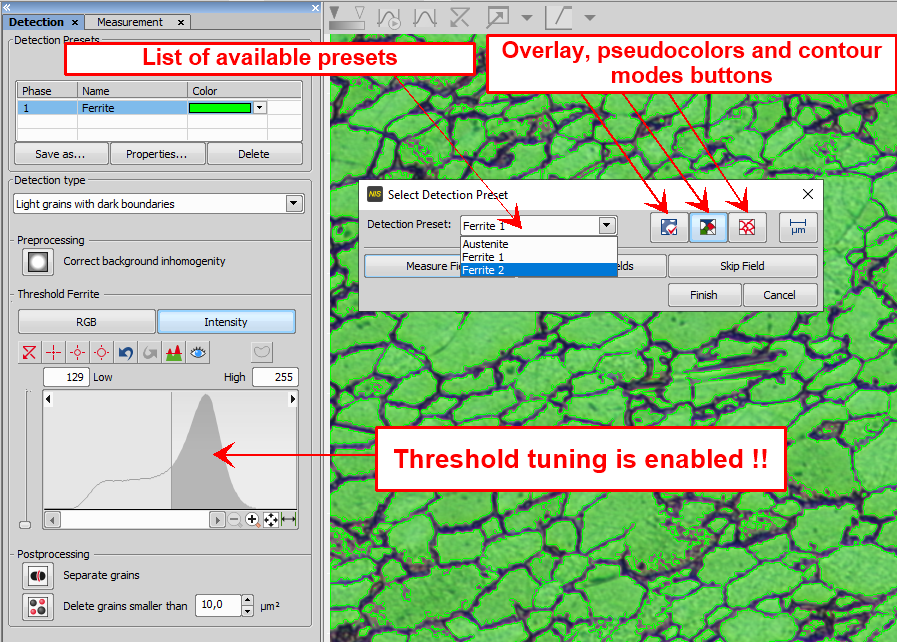The width and height of the screenshot is (897, 642).
Task: Choose Austenite from the preset list
Action: coord(486,244)
